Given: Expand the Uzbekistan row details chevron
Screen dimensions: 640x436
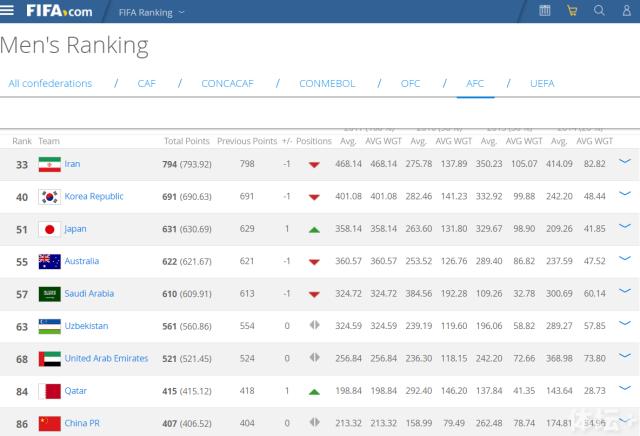Looking at the screenshot, I should 626,325.
